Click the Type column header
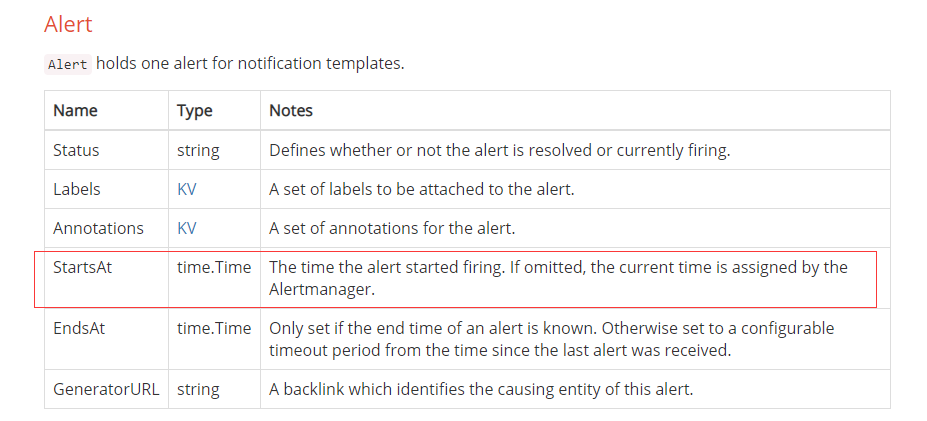 click(x=195, y=110)
